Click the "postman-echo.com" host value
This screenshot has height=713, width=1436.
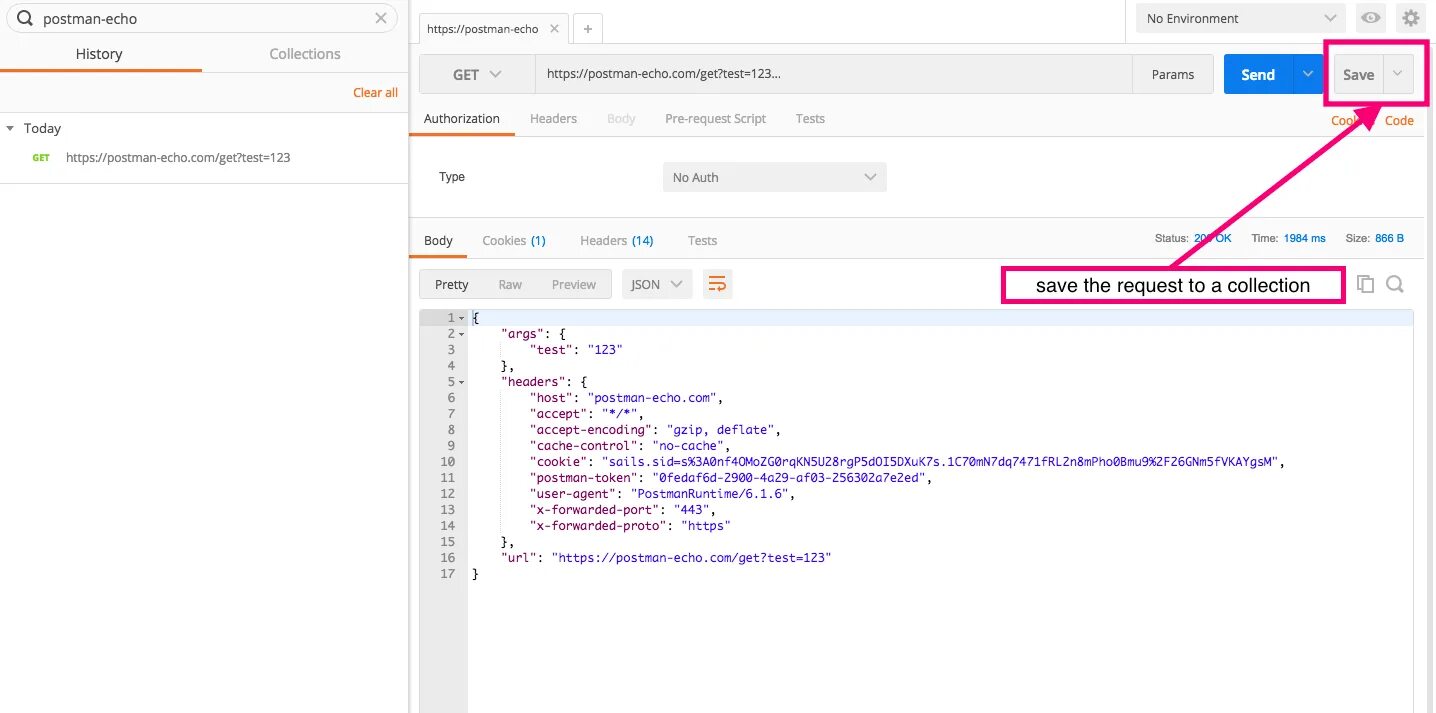[x=654, y=398]
